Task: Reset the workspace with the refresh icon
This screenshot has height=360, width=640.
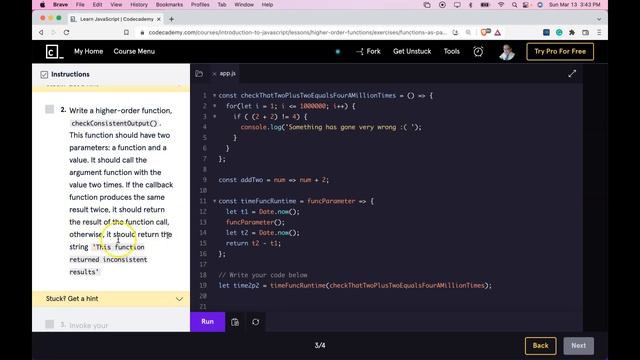Action: point(256,322)
